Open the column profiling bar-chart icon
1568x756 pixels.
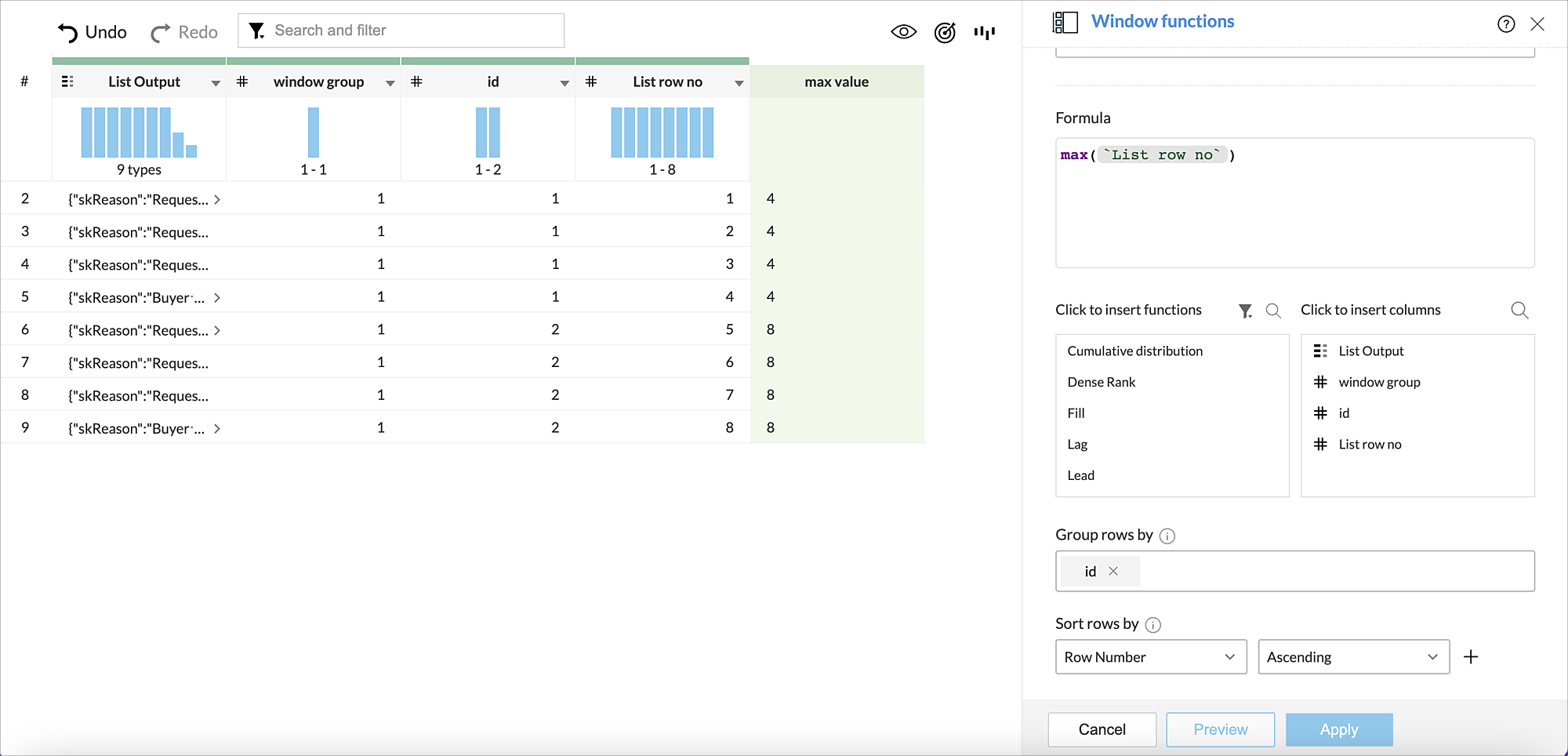(985, 32)
